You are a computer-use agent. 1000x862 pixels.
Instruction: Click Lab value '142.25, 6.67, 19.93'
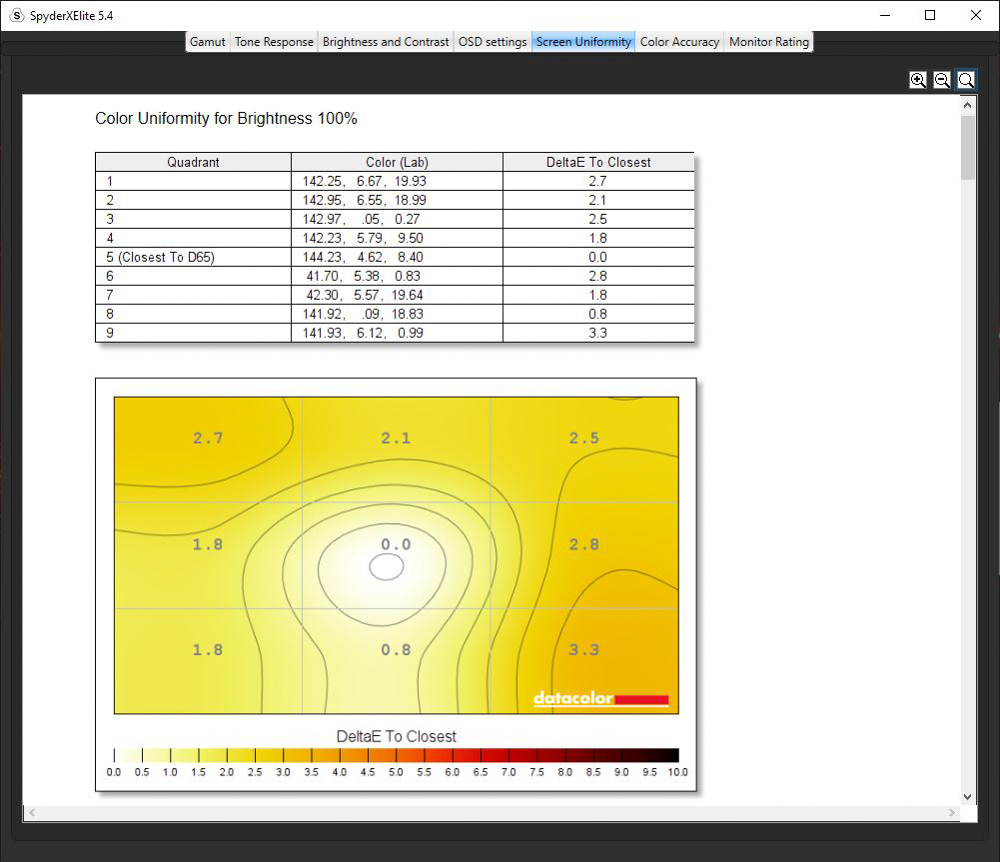[364, 181]
